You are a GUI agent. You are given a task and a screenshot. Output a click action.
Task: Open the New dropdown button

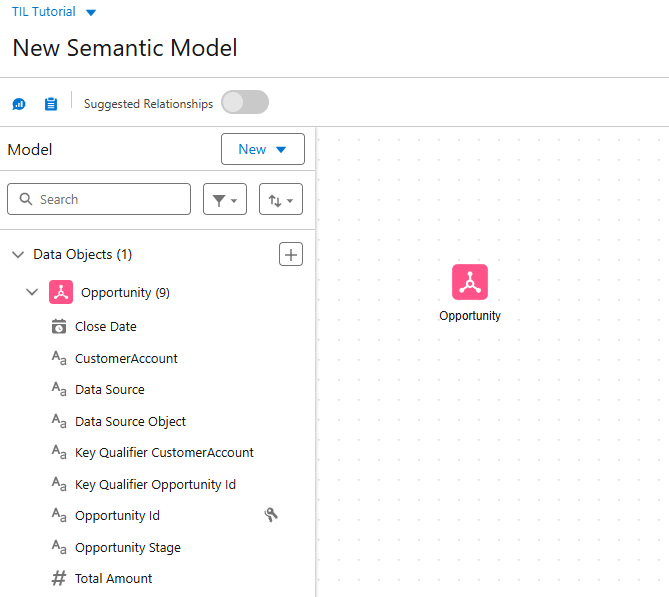[262, 150]
